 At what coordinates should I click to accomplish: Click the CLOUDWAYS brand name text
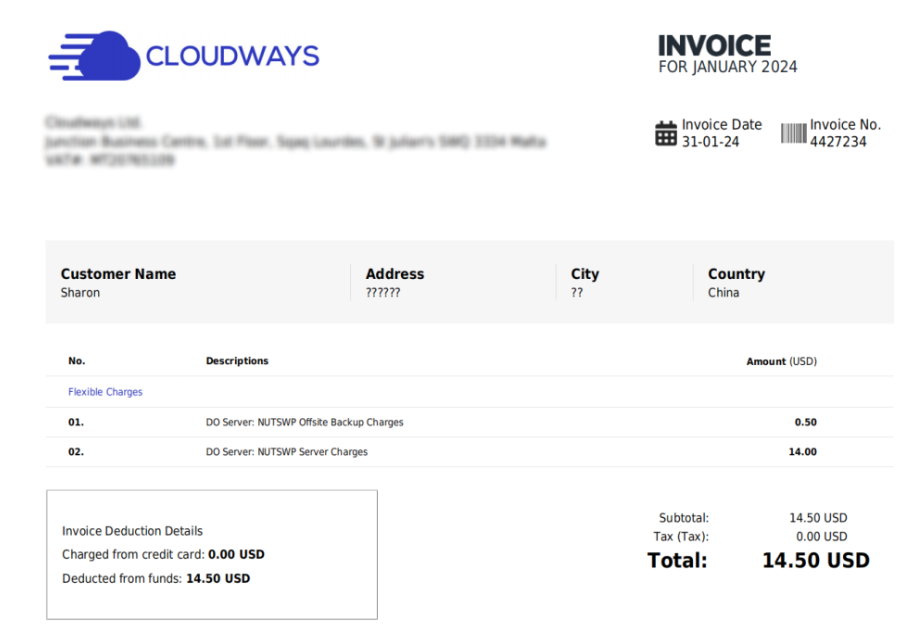click(232, 56)
